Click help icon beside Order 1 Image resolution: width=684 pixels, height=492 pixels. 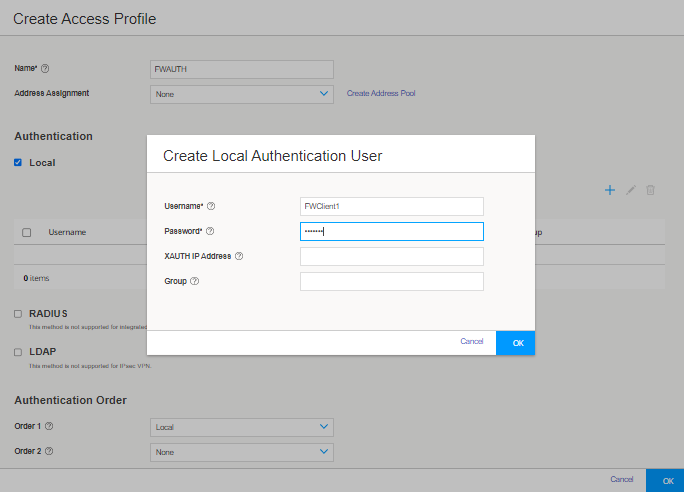pos(49,426)
